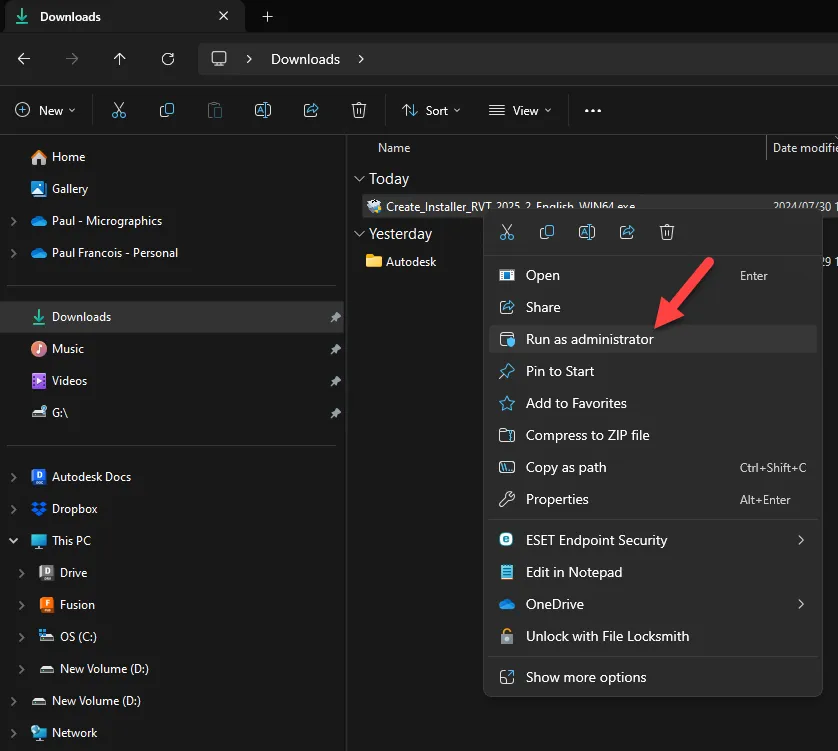Image resolution: width=838 pixels, height=751 pixels.
Task: Copy the file via the context menu copy icon
Action: [x=546, y=232]
